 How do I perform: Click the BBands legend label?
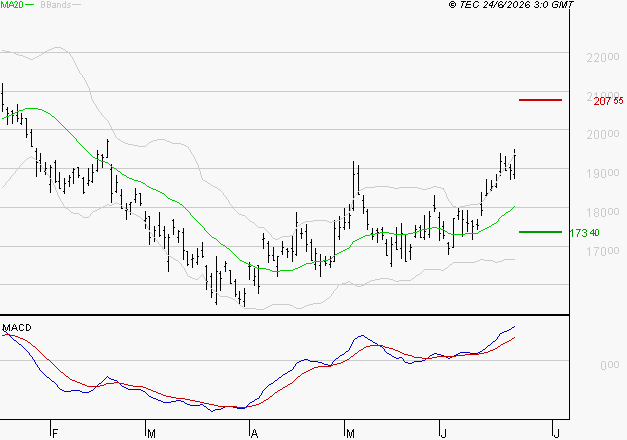point(56,5)
